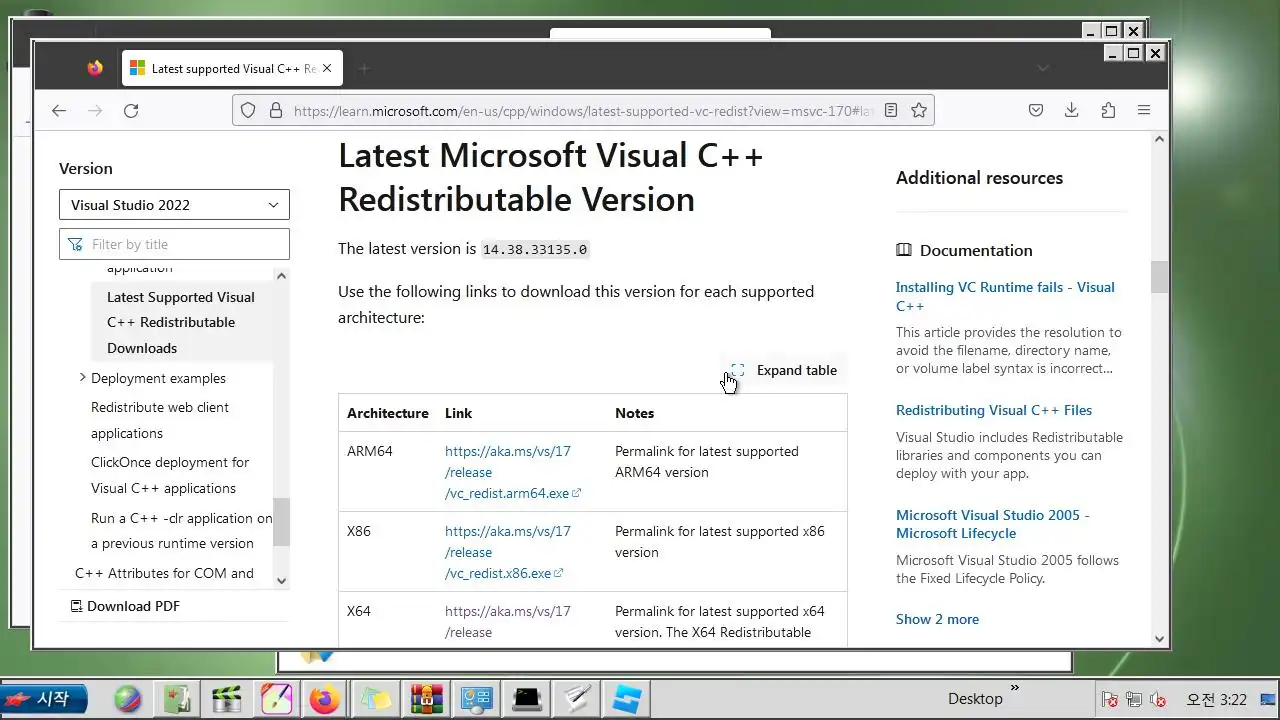This screenshot has height=720, width=1280.
Task: Focus the Filter by title field
Action: point(174,244)
